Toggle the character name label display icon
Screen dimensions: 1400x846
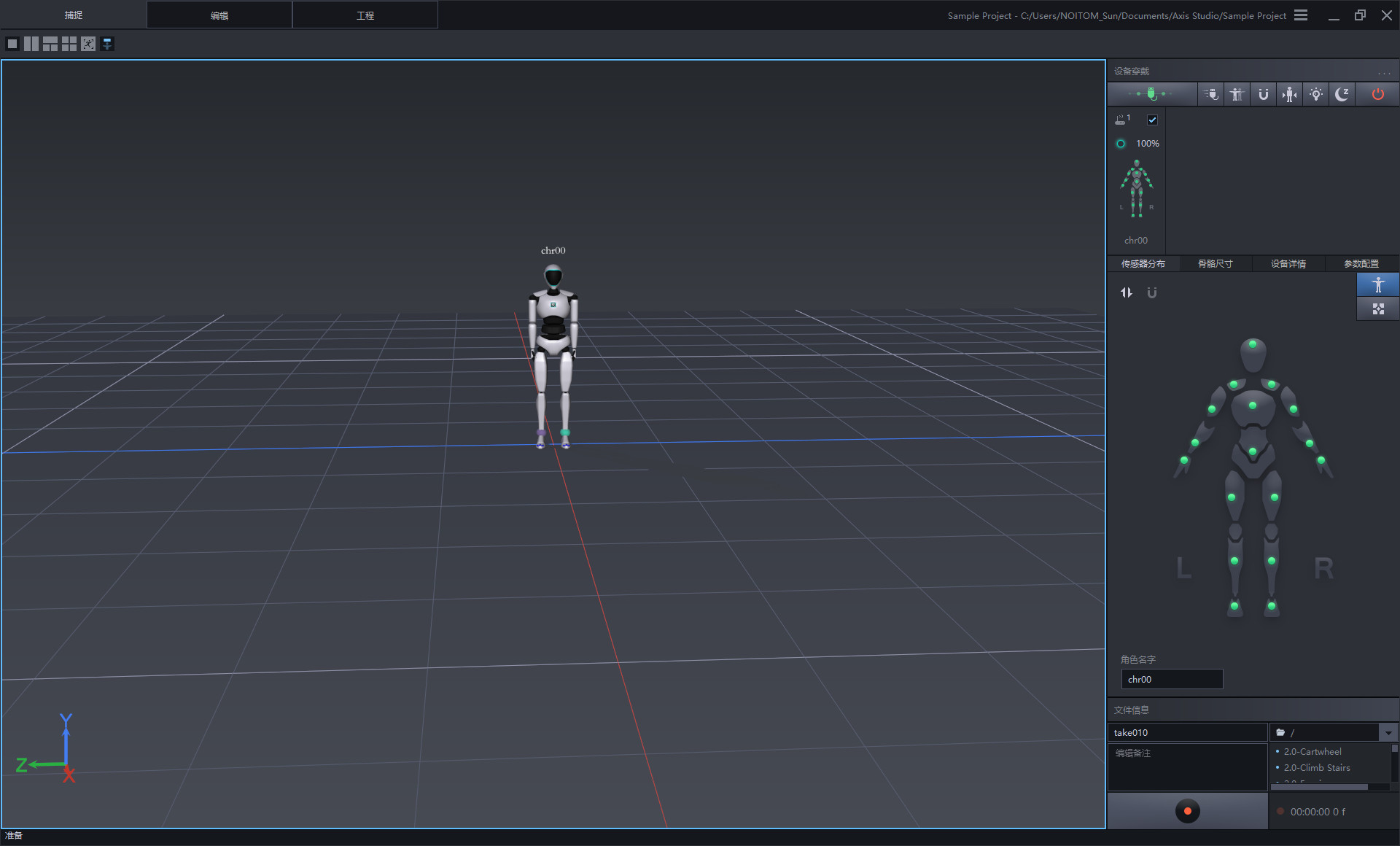(107, 44)
